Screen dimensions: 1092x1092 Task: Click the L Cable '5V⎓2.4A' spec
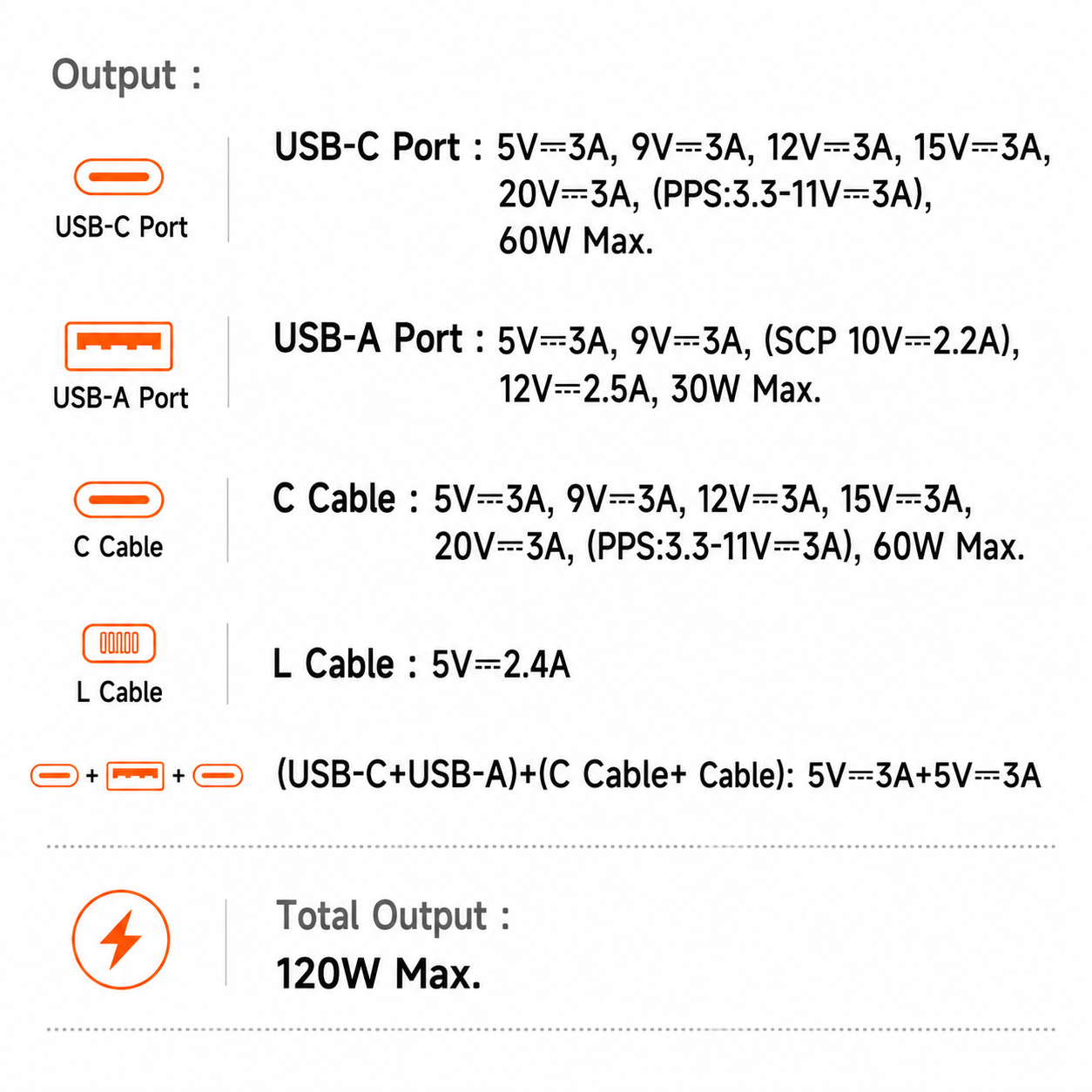501,665
